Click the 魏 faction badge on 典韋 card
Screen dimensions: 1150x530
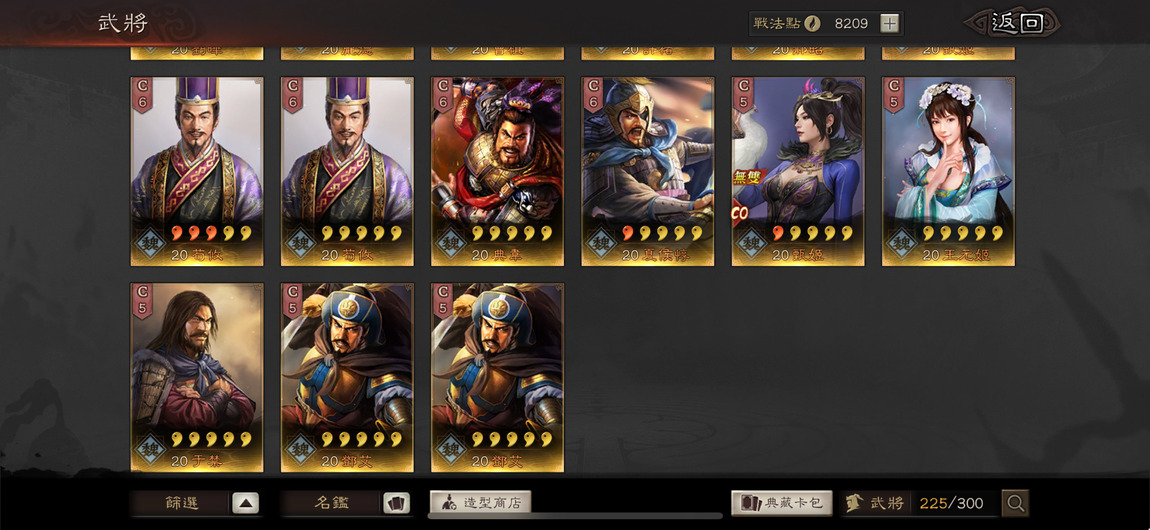450,243
